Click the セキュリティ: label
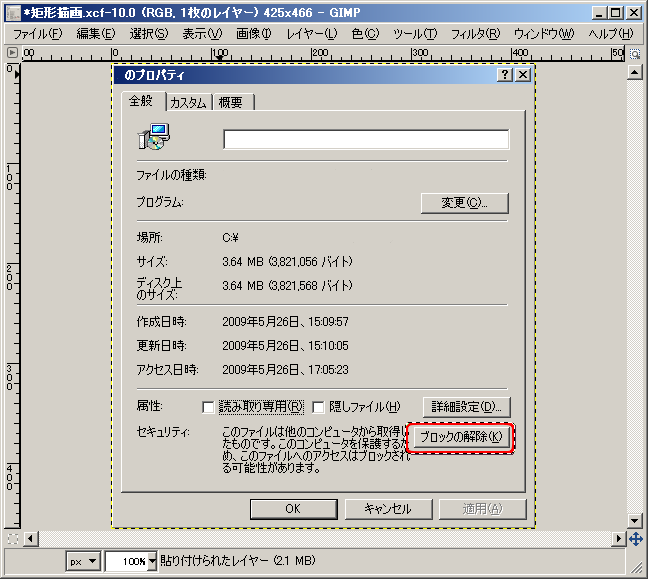648x579 pixels. tap(163, 432)
